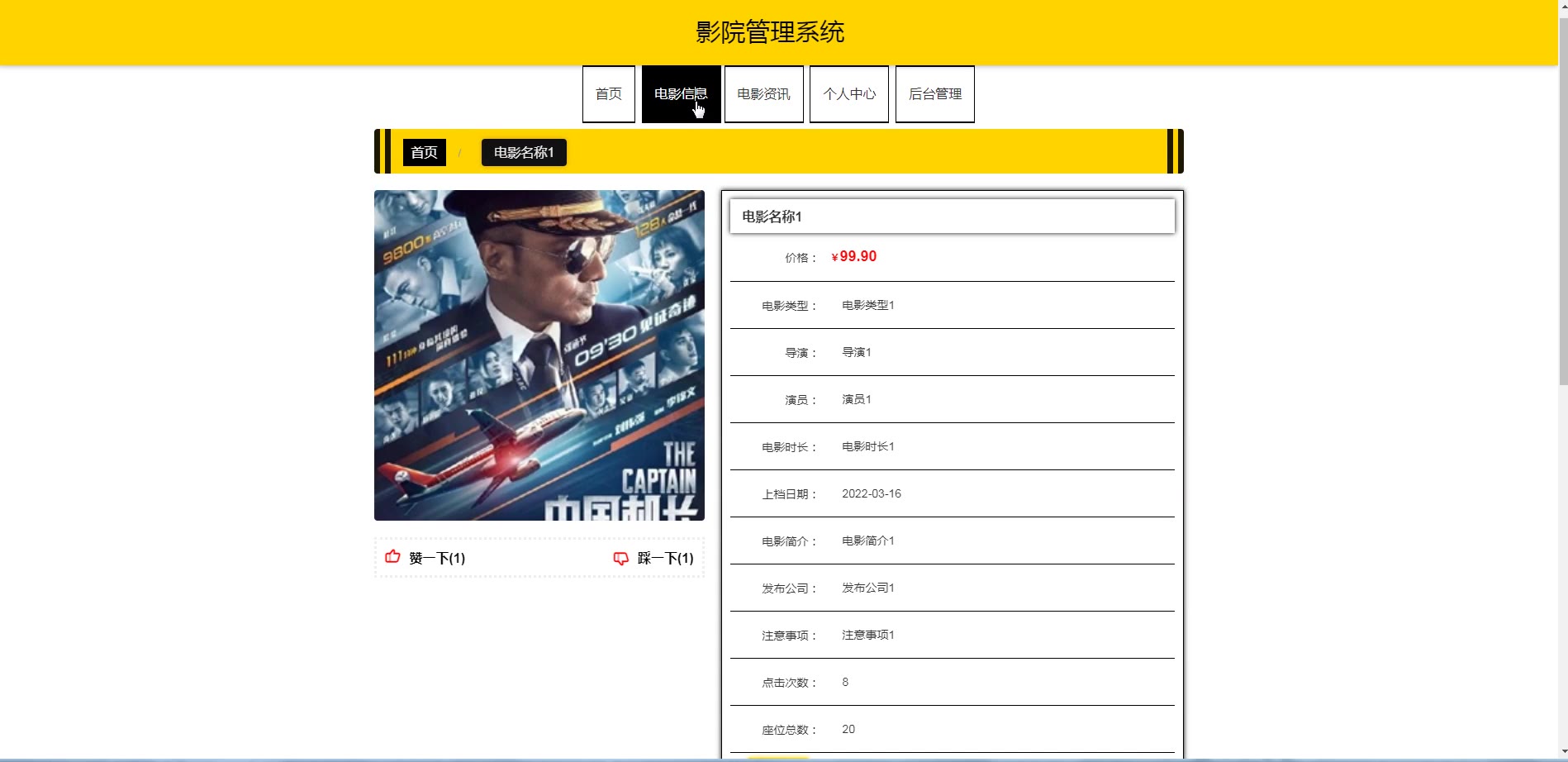Click the 电影时长1 duration value
The image size is (1568, 762).
tap(868, 446)
